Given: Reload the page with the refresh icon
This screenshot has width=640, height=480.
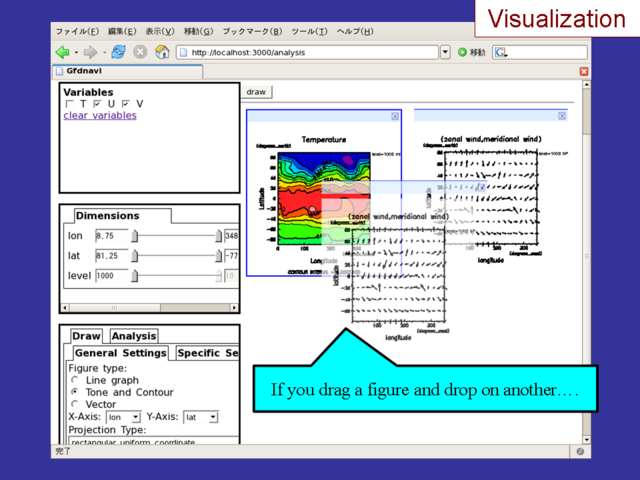Looking at the screenshot, I should pos(118,52).
